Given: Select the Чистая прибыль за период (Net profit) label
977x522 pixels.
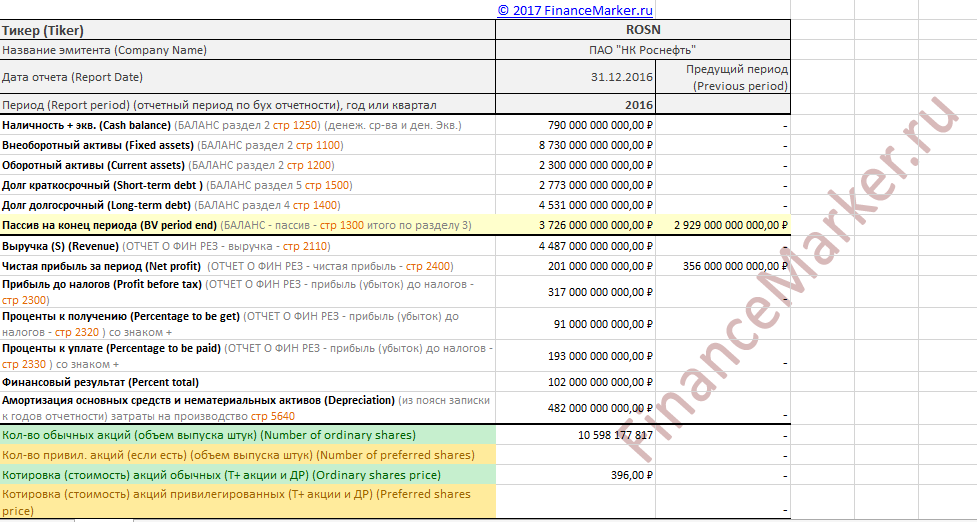Looking at the screenshot, I should pos(248,266).
